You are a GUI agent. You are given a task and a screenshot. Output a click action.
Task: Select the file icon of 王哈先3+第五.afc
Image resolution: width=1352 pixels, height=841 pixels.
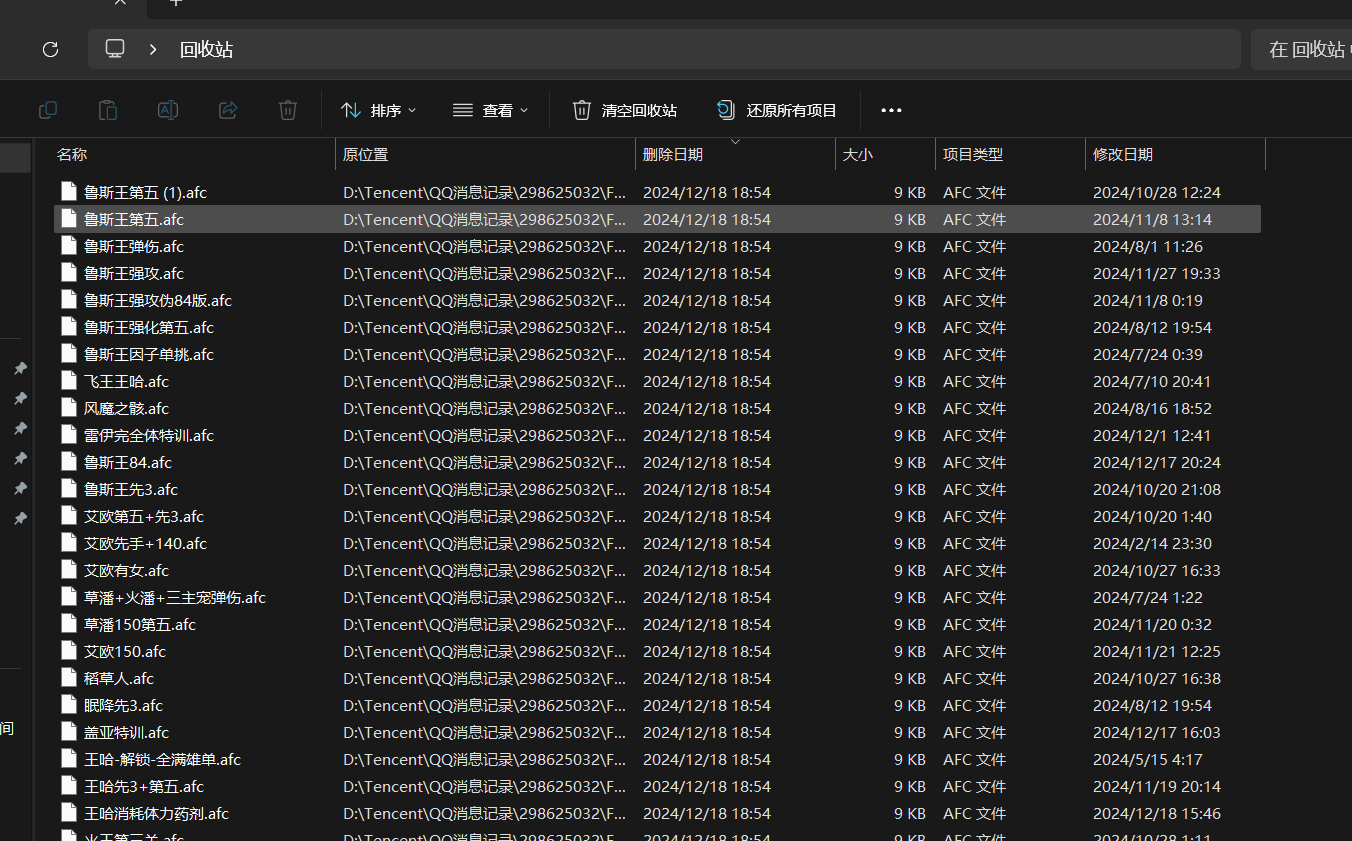coord(69,785)
